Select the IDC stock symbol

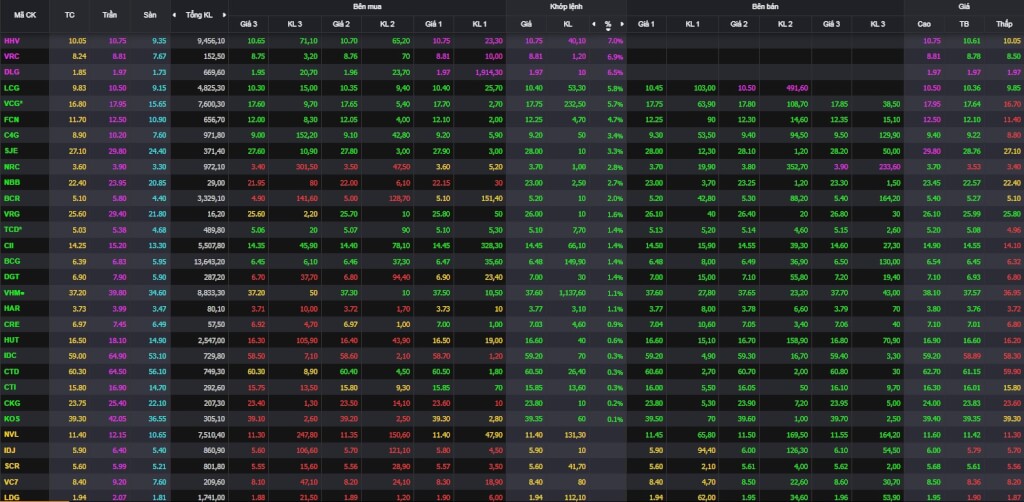coord(10,355)
